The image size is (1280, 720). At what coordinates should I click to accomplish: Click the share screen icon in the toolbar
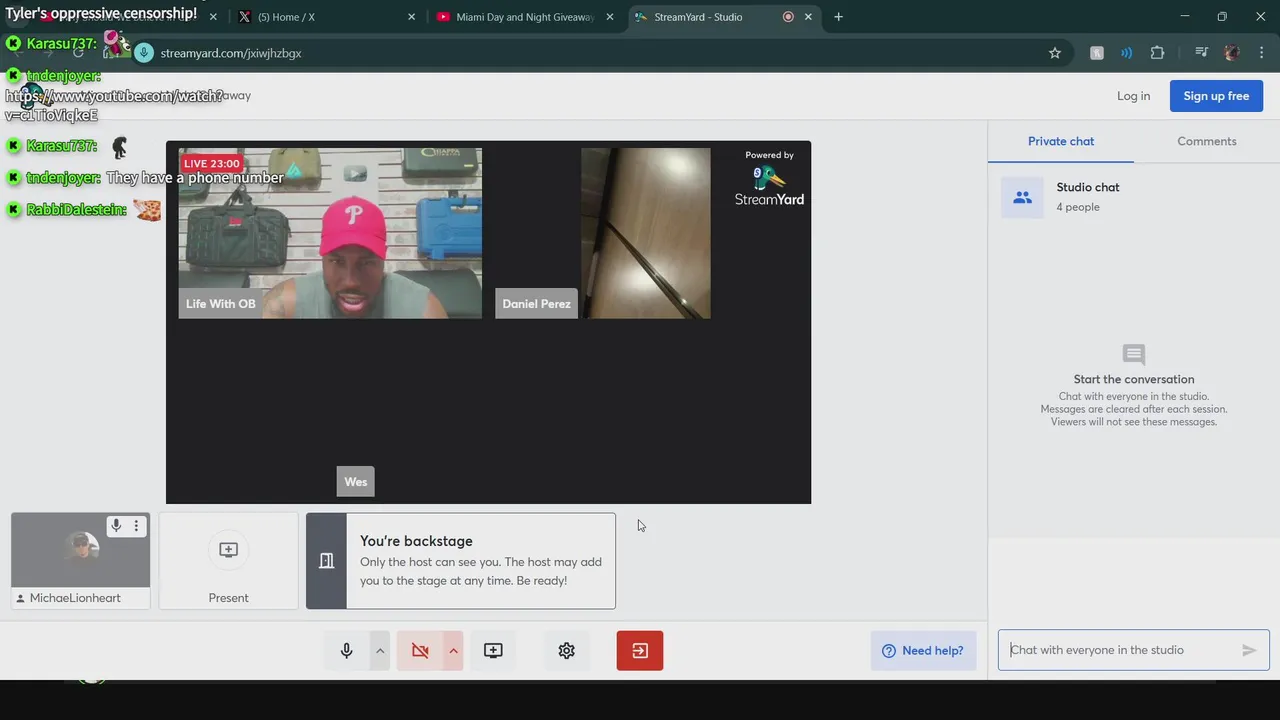click(493, 650)
